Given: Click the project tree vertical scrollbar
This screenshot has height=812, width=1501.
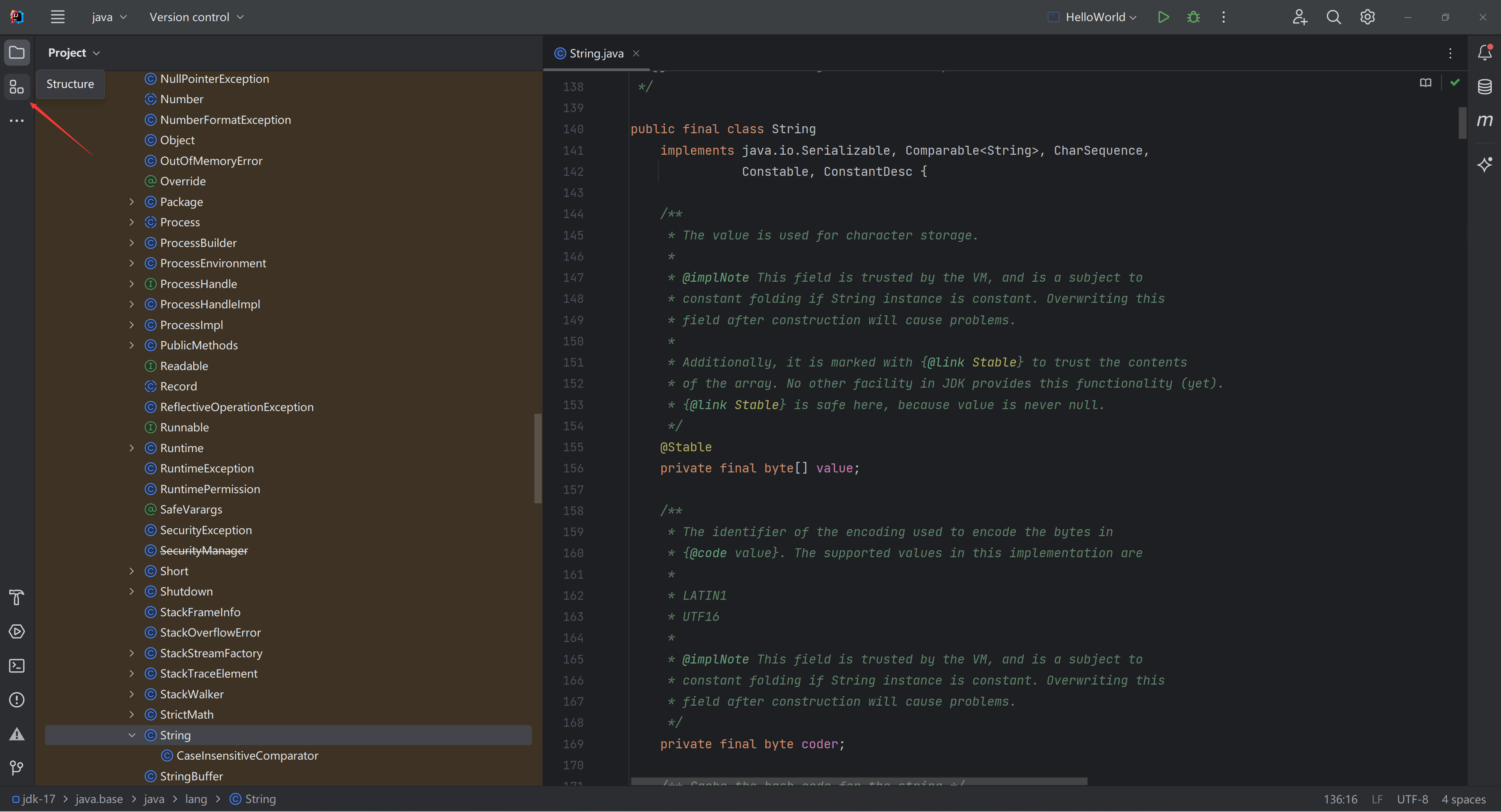Looking at the screenshot, I should pos(537,458).
